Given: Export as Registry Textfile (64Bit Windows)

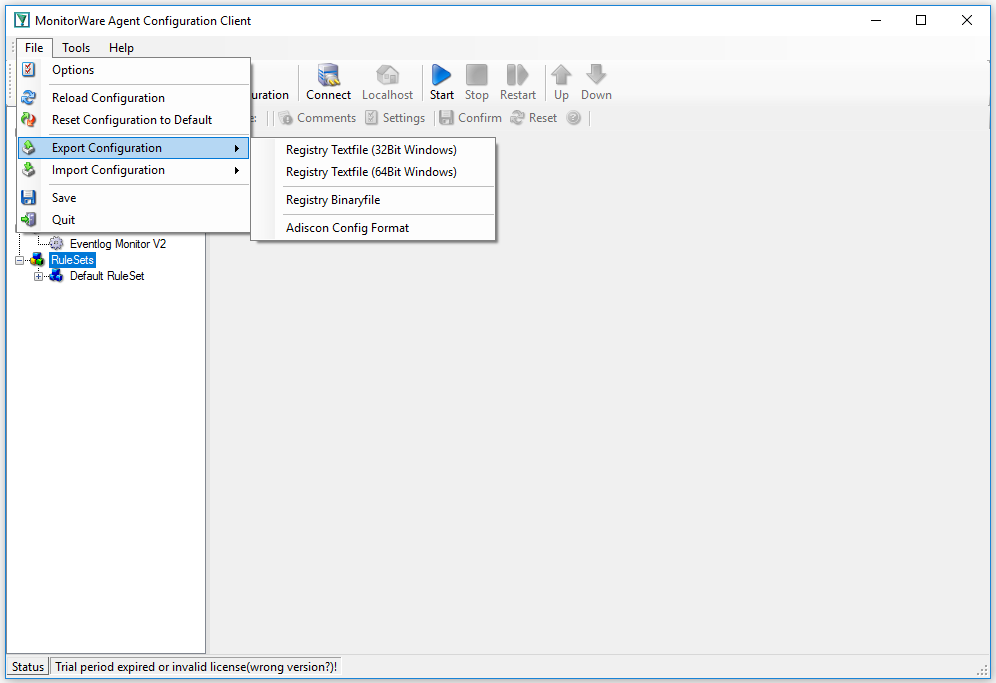Looking at the screenshot, I should tap(373, 172).
